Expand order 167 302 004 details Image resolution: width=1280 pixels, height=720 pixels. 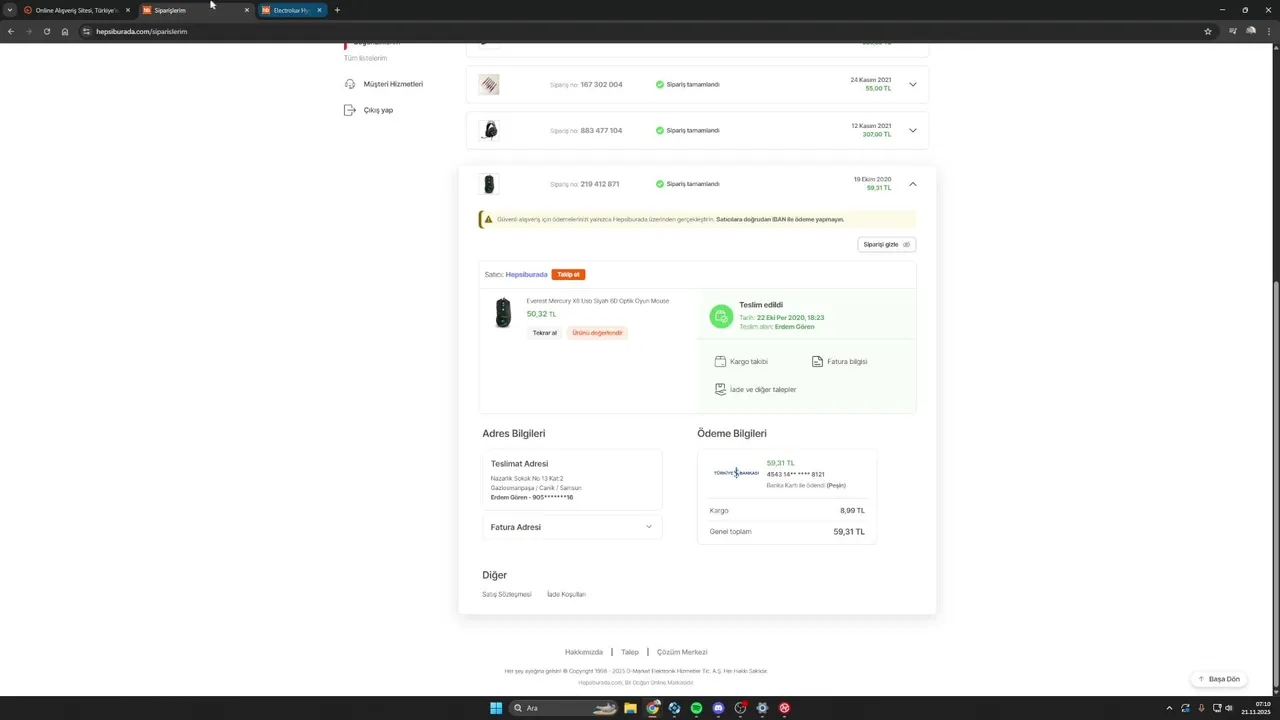pyautogui.click(x=913, y=84)
